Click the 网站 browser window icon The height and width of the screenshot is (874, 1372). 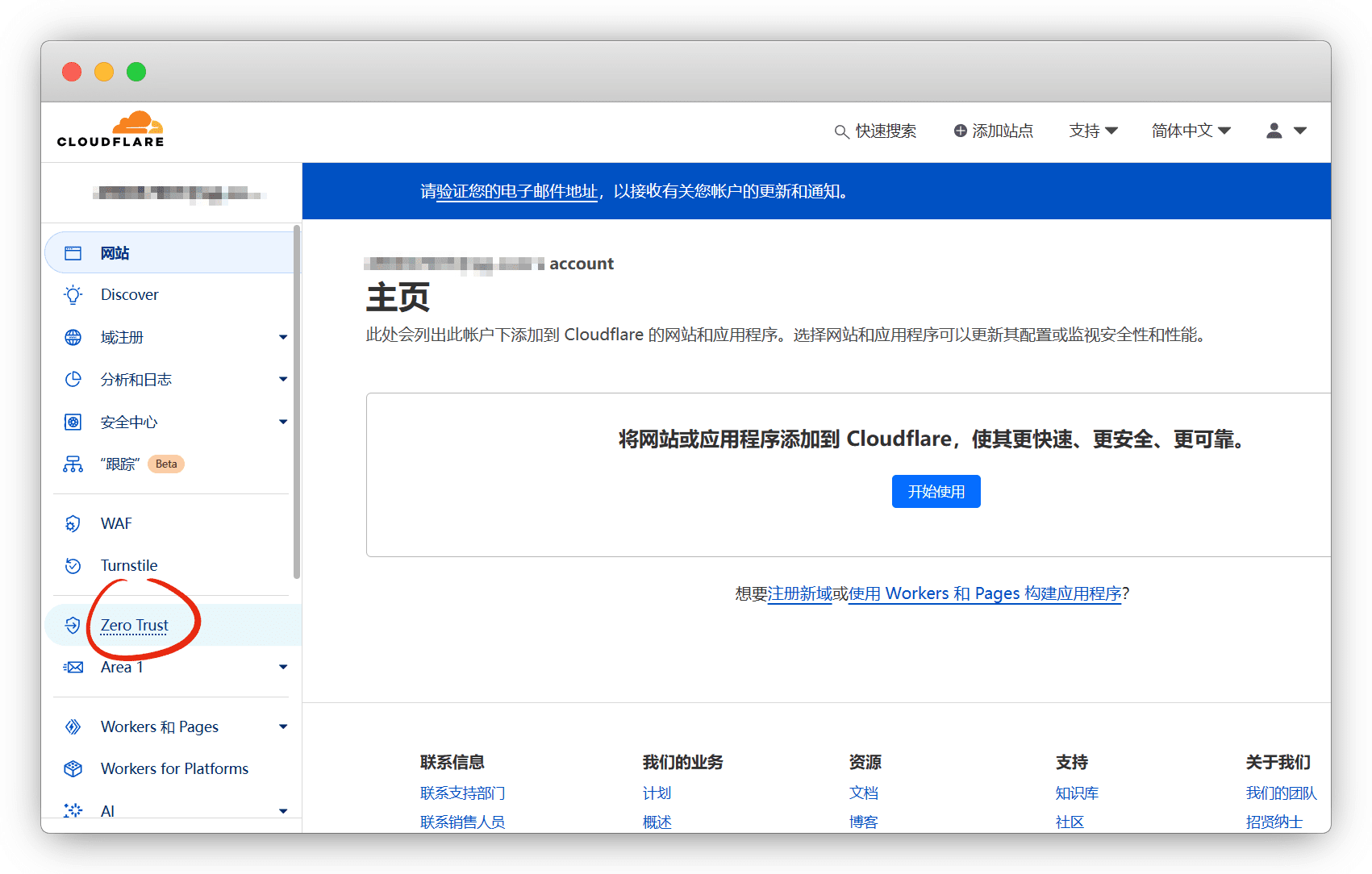click(x=73, y=253)
